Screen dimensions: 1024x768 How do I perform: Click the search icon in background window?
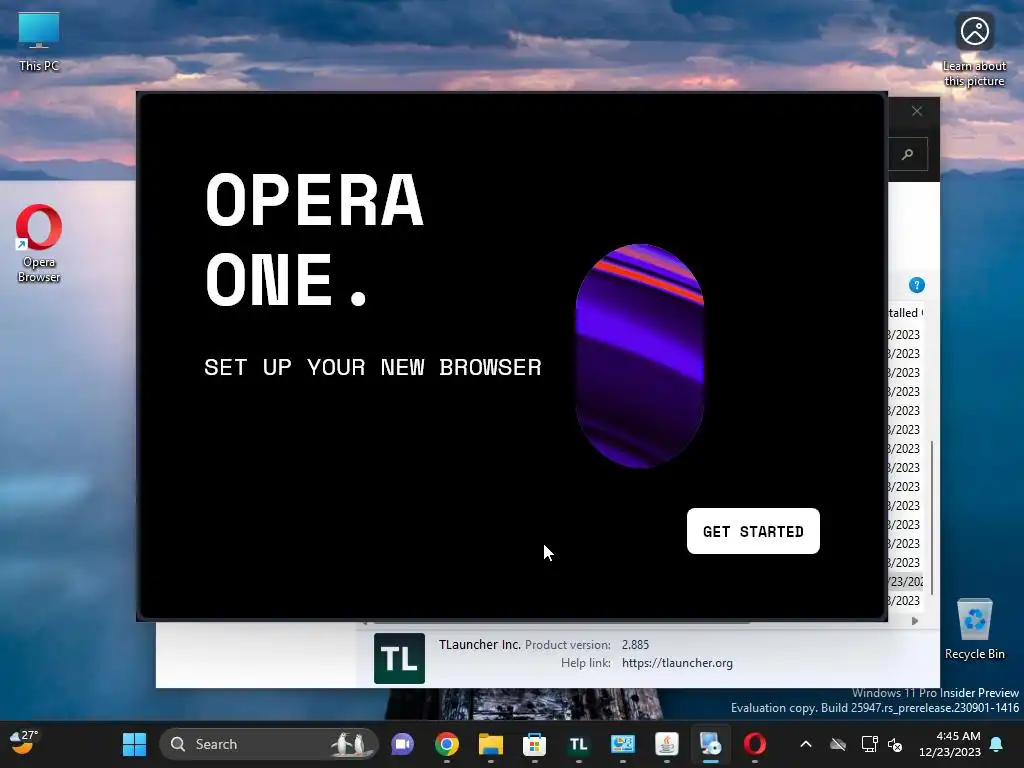[x=908, y=155]
